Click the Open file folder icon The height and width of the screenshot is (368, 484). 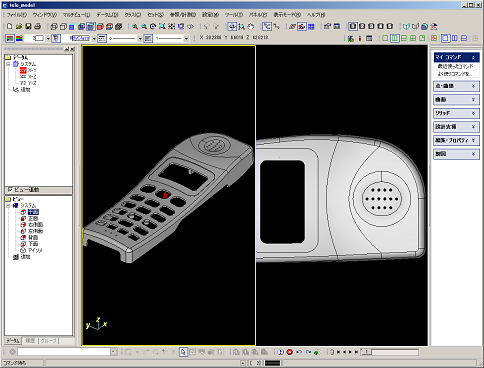(x=19, y=26)
